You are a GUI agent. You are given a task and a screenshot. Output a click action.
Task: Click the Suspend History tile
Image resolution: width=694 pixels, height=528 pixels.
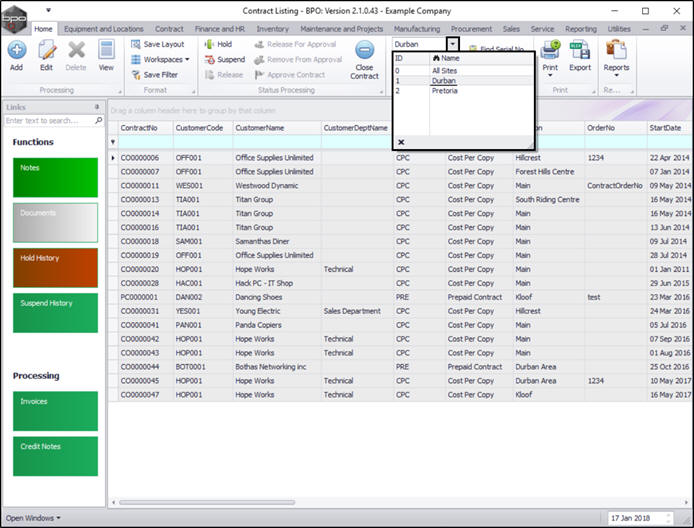point(55,313)
